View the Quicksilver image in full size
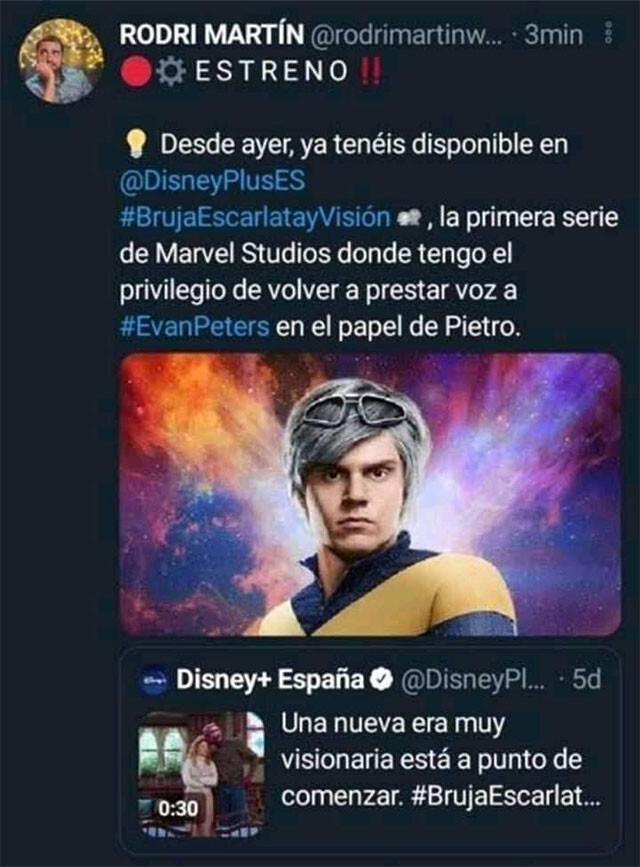Screen dimensions: 640x867 point(370,500)
